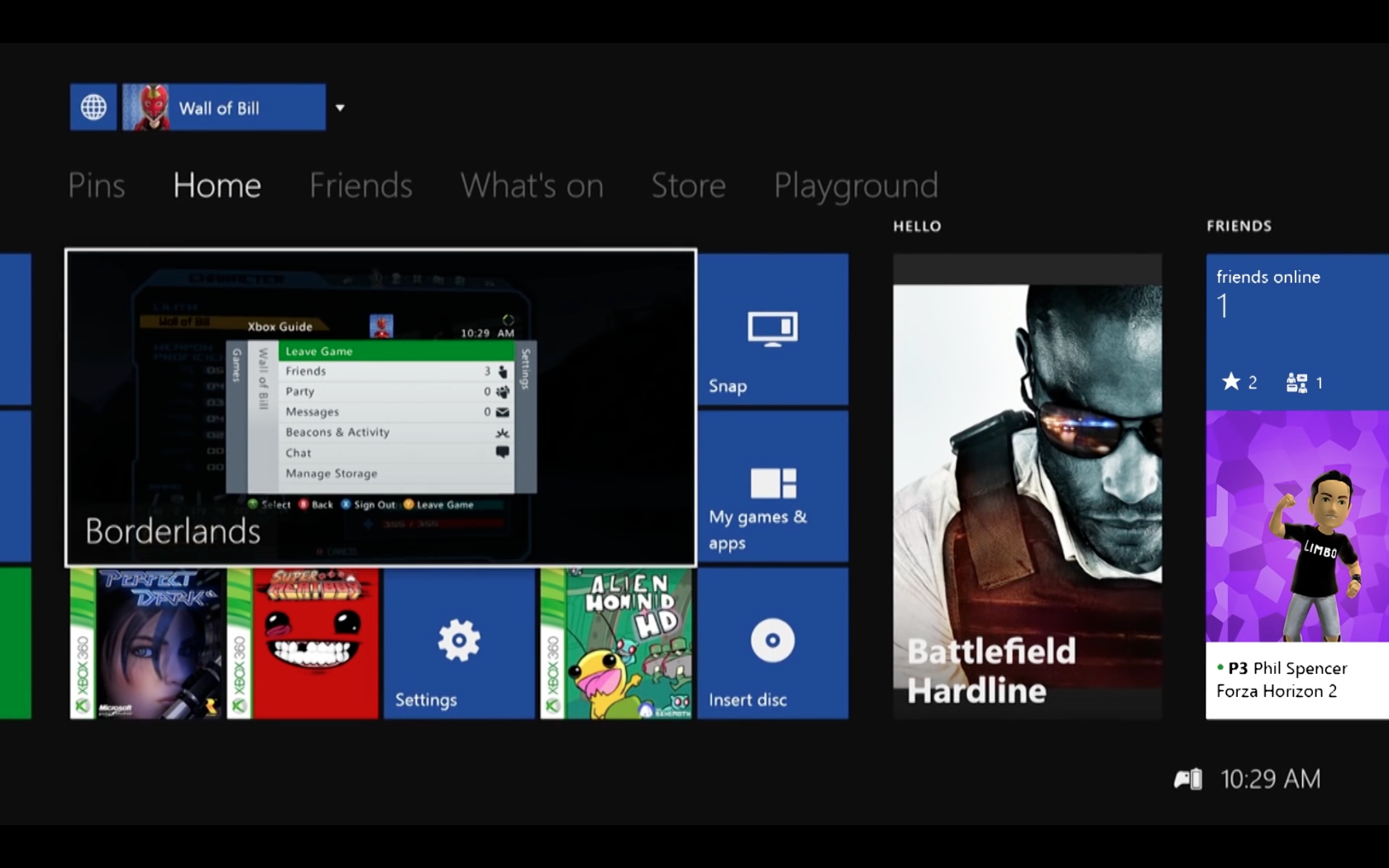Select the Home tab
The width and height of the screenshot is (1389, 868).
(x=217, y=185)
